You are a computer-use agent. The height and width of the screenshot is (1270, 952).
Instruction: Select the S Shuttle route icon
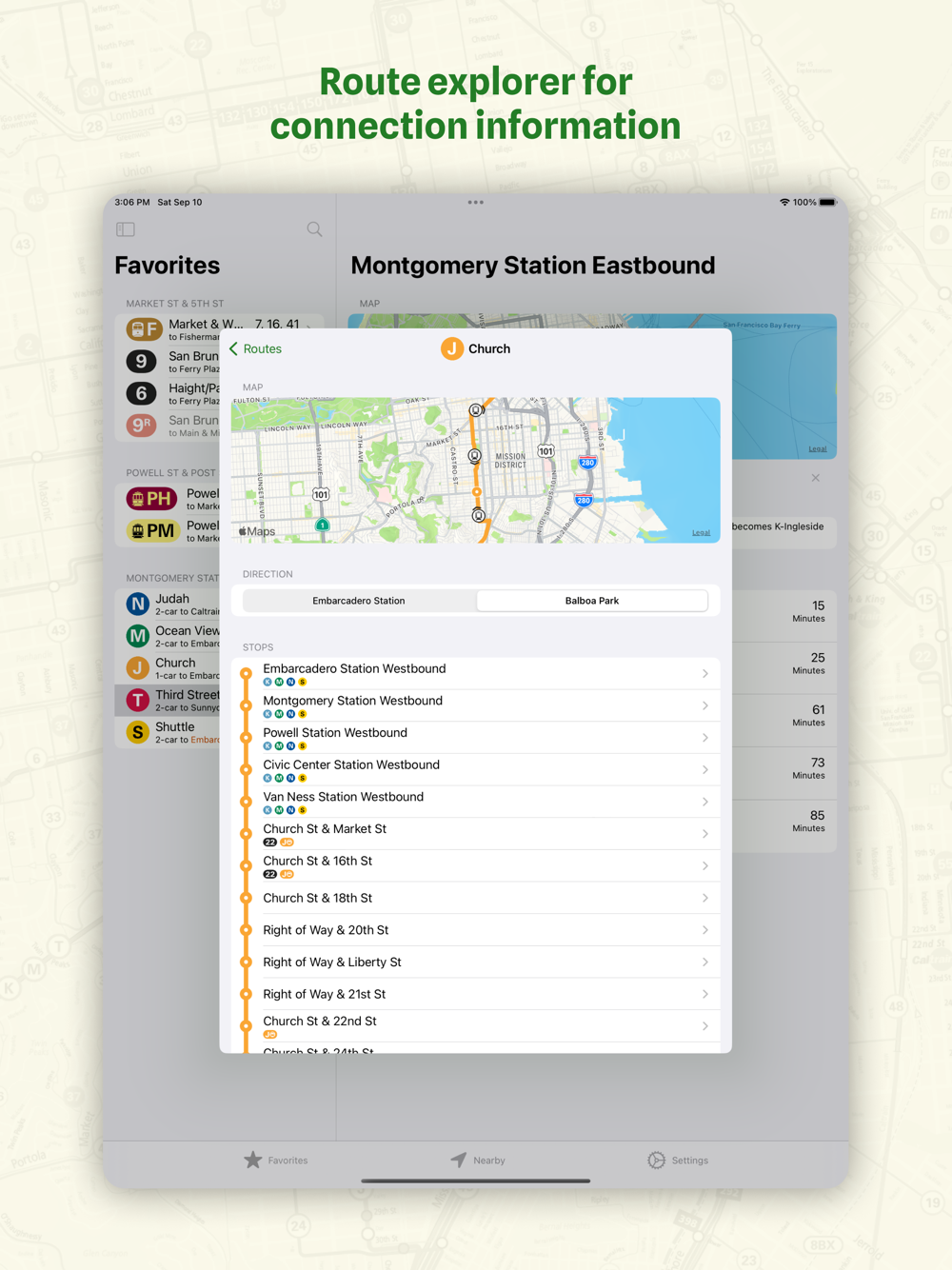[x=138, y=732]
